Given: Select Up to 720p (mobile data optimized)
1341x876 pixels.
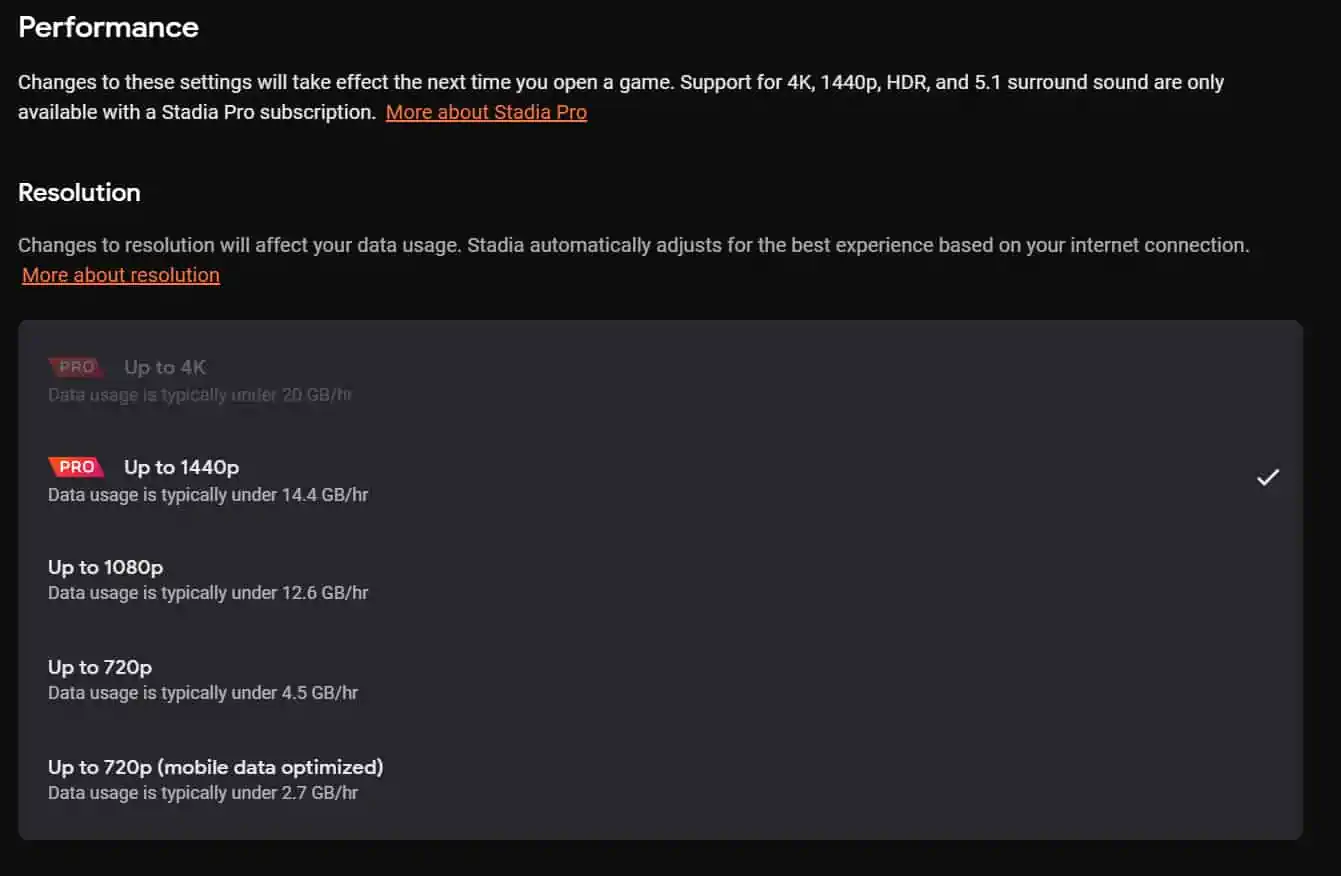Looking at the screenshot, I should point(660,780).
